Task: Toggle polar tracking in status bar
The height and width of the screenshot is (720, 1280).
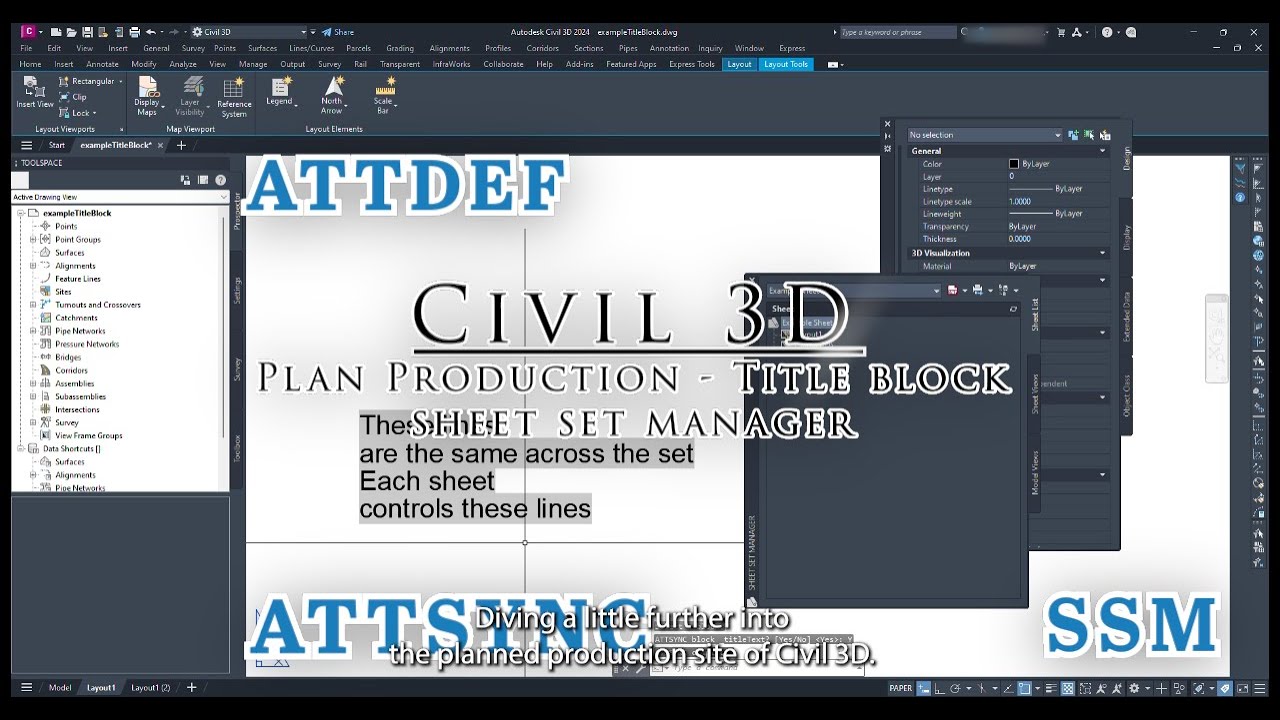Action: (x=956, y=688)
